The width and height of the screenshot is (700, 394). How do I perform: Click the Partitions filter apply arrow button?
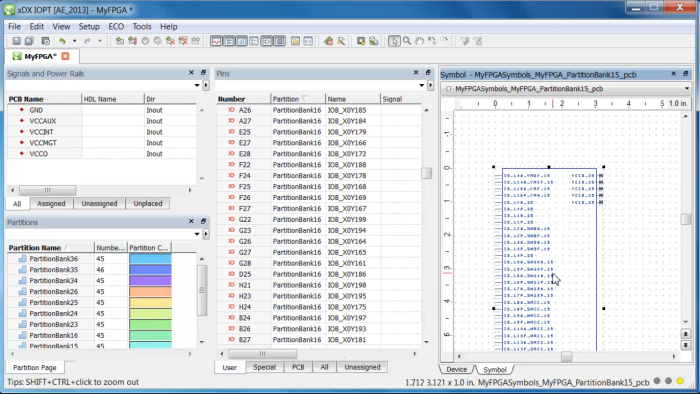click(206, 234)
